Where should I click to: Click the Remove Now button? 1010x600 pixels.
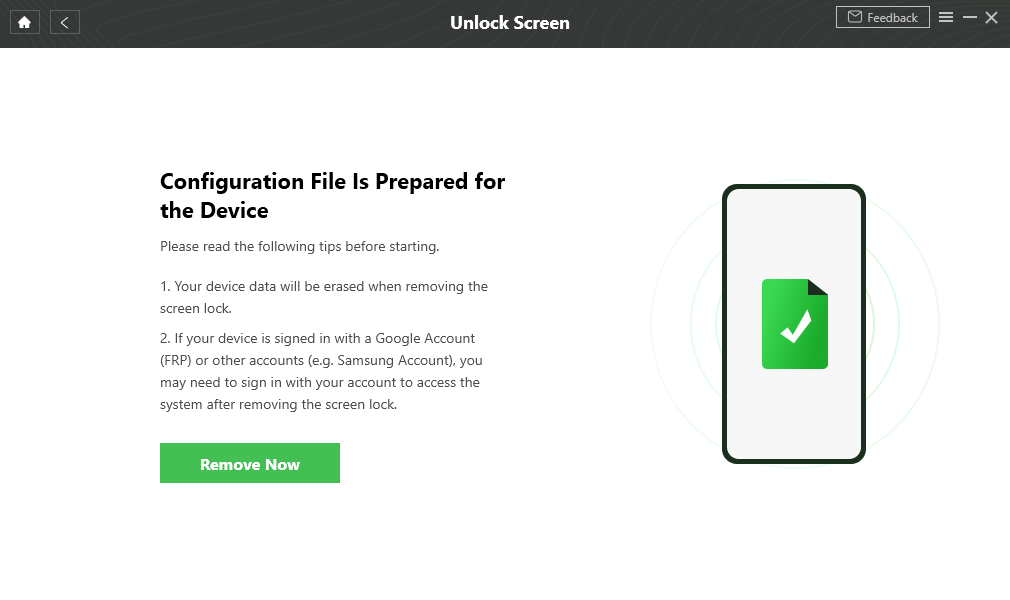[250, 463]
